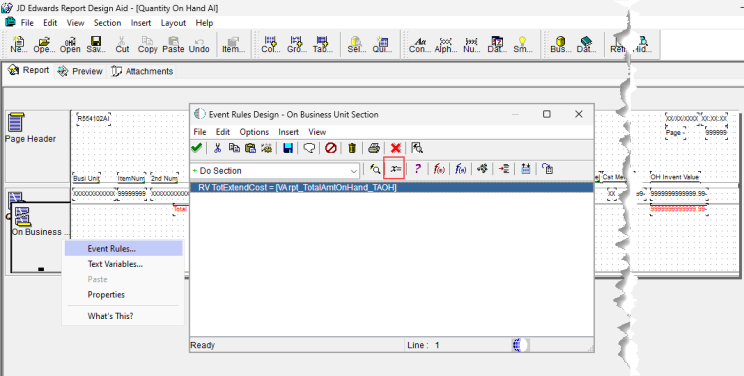744x376 pixels.
Task: Click the trash can Delete icon
Action: point(352,148)
